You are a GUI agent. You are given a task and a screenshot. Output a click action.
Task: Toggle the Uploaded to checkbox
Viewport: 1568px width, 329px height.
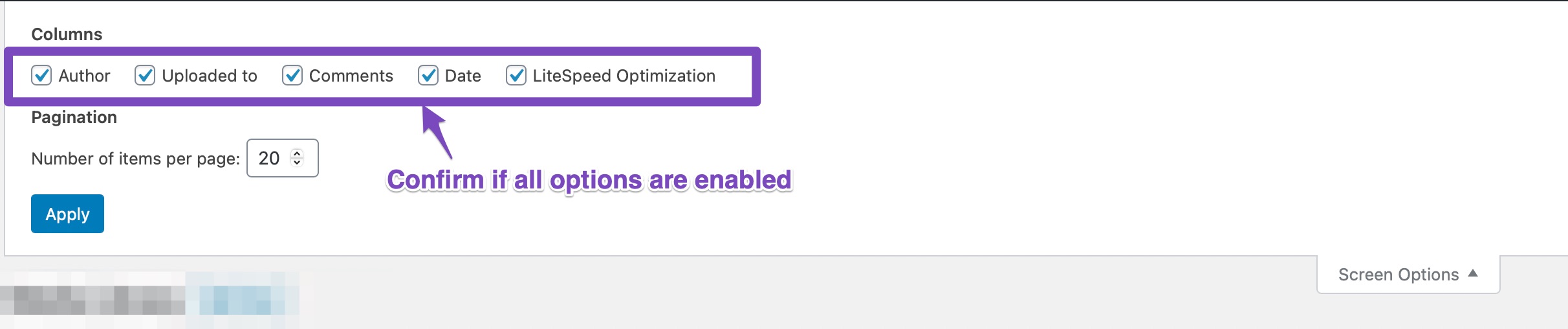(x=145, y=76)
